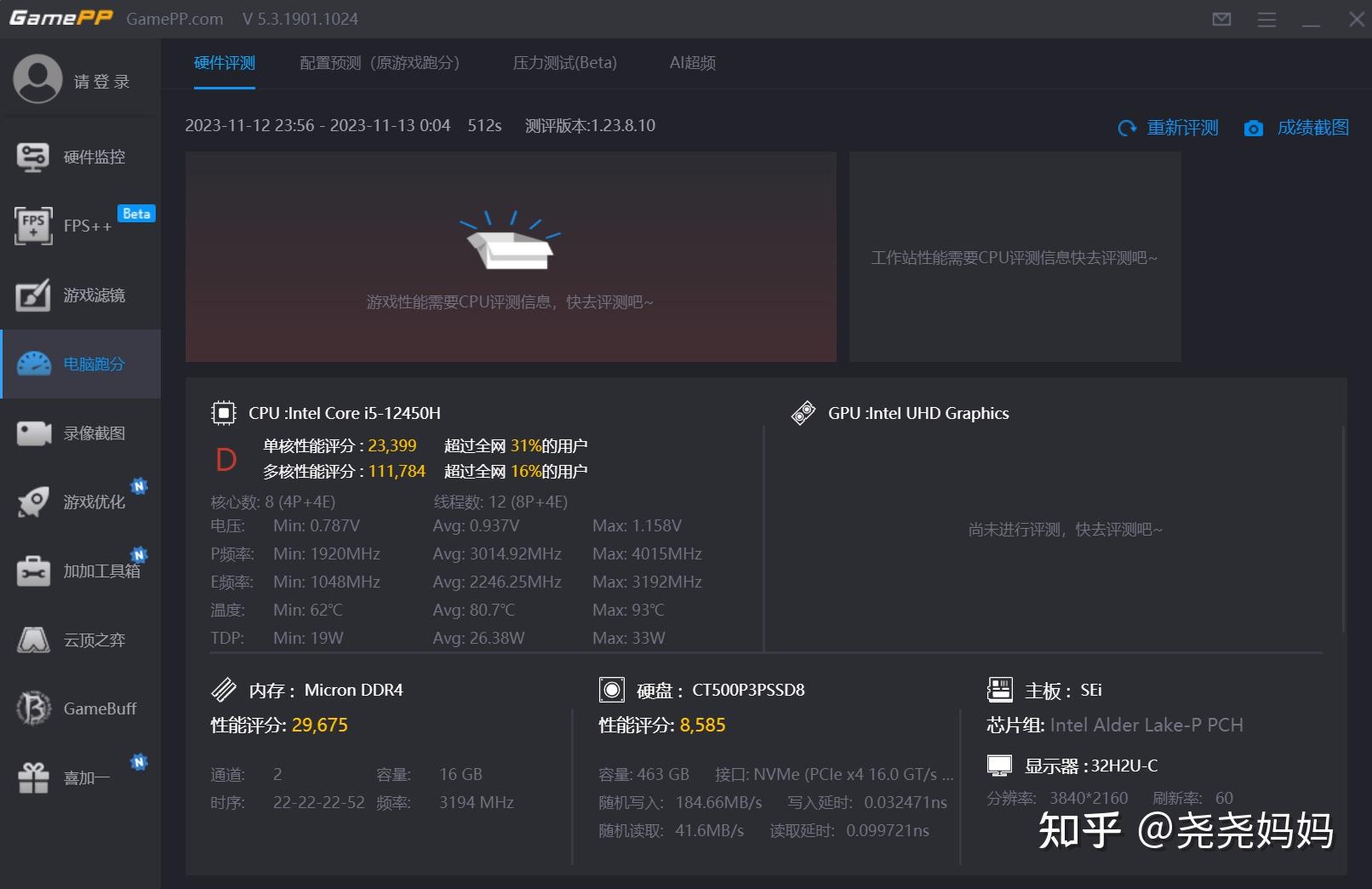Click the 线程数: 12 (8P+4E) text
Screen dimensions: 1372x889
(x=500, y=502)
